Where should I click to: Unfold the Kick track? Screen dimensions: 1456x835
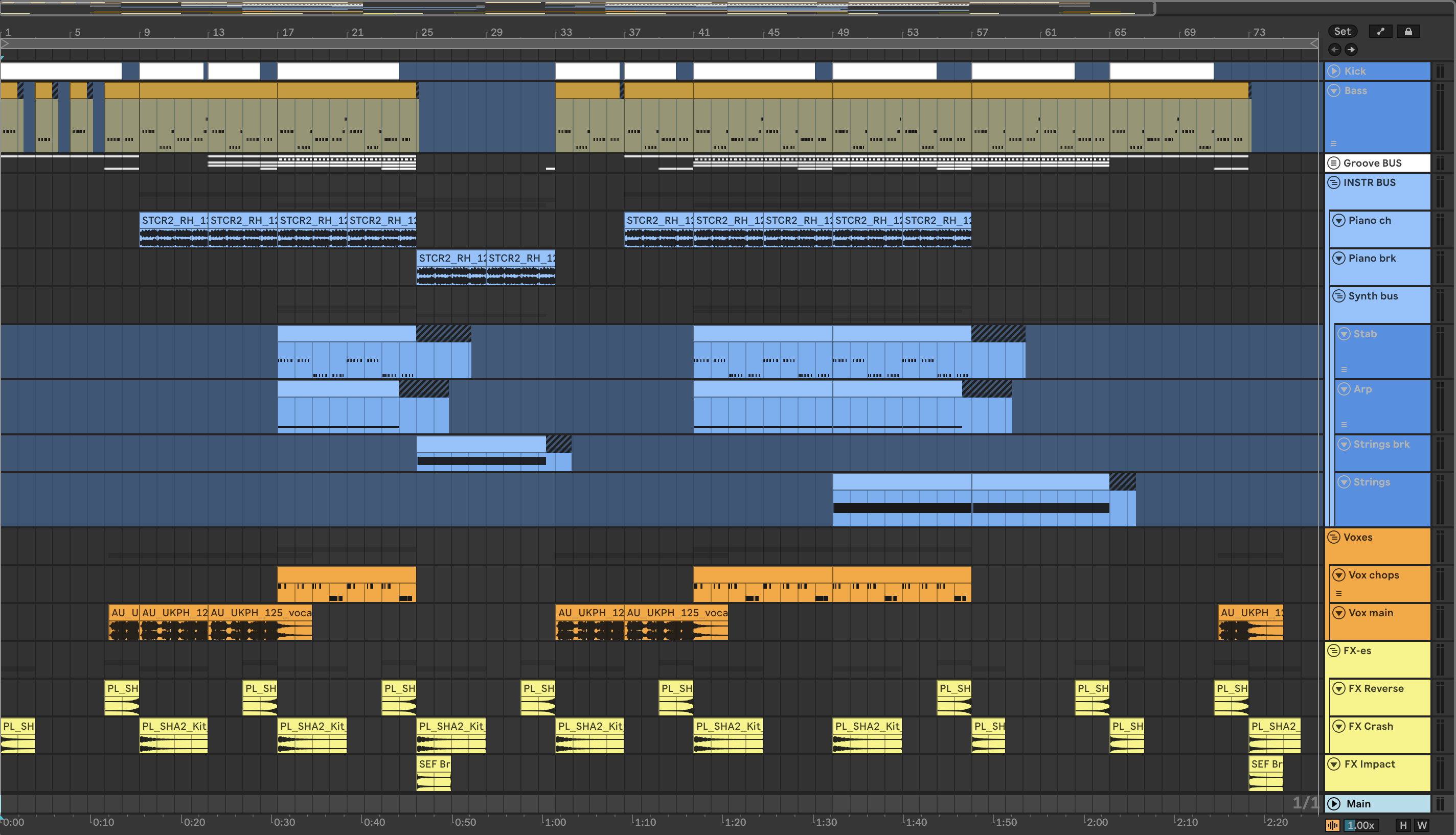(1334, 71)
